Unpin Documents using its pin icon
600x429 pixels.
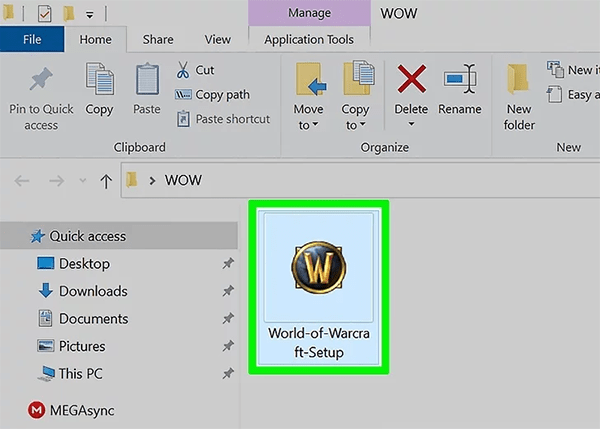[x=228, y=318]
